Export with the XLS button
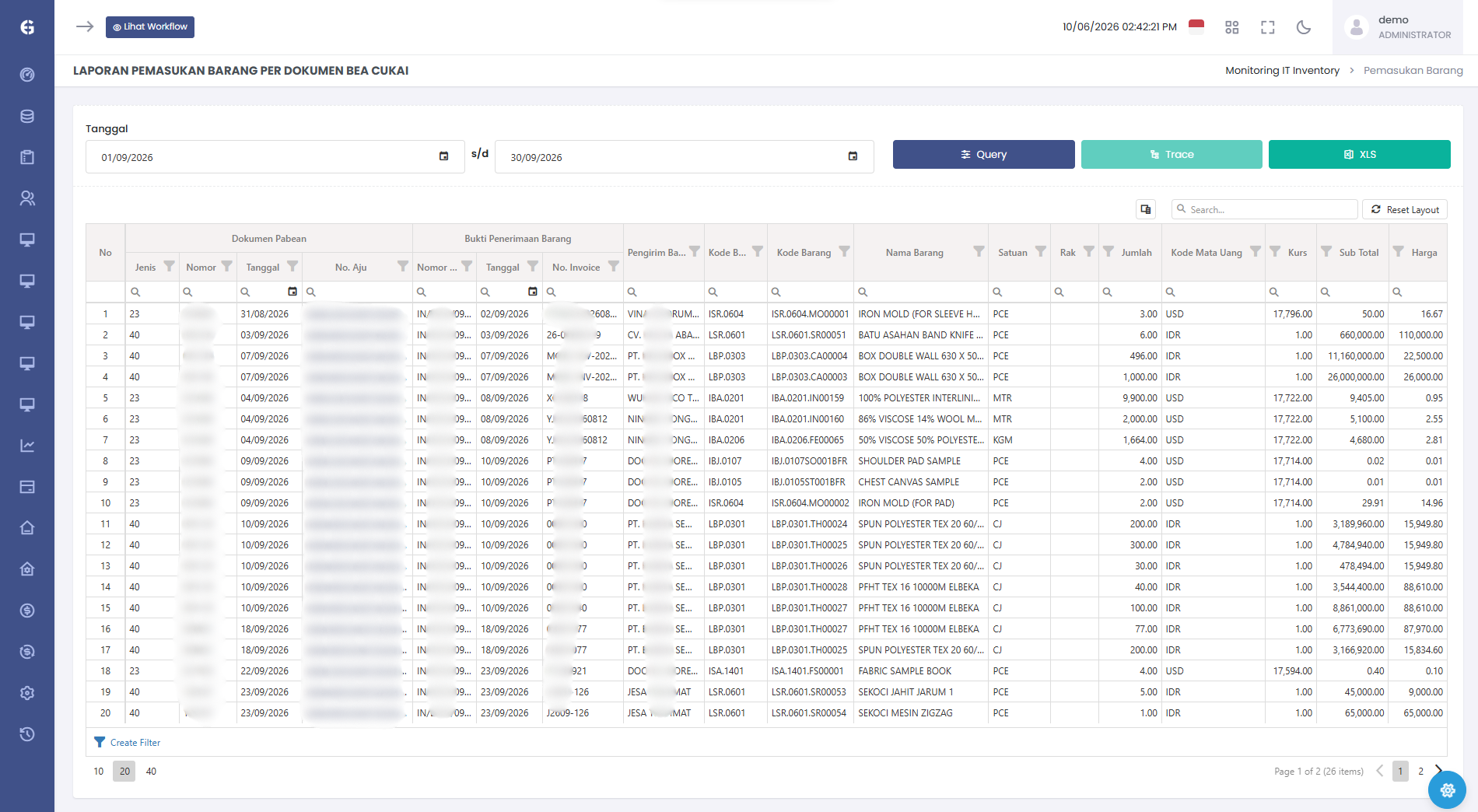Image resolution: width=1478 pixels, height=812 pixels. [x=1359, y=154]
